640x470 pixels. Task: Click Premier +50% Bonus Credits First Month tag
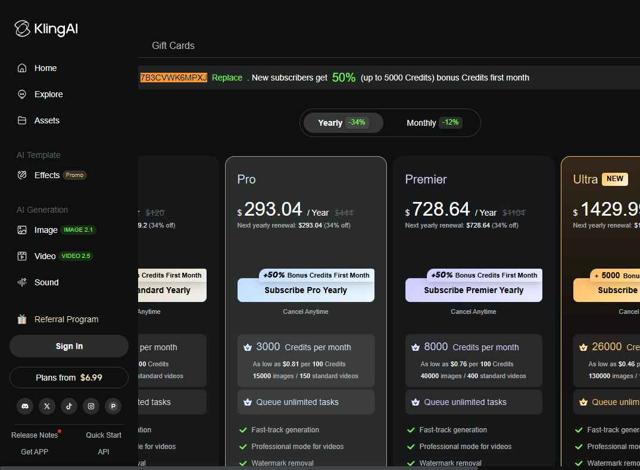point(484,275)
